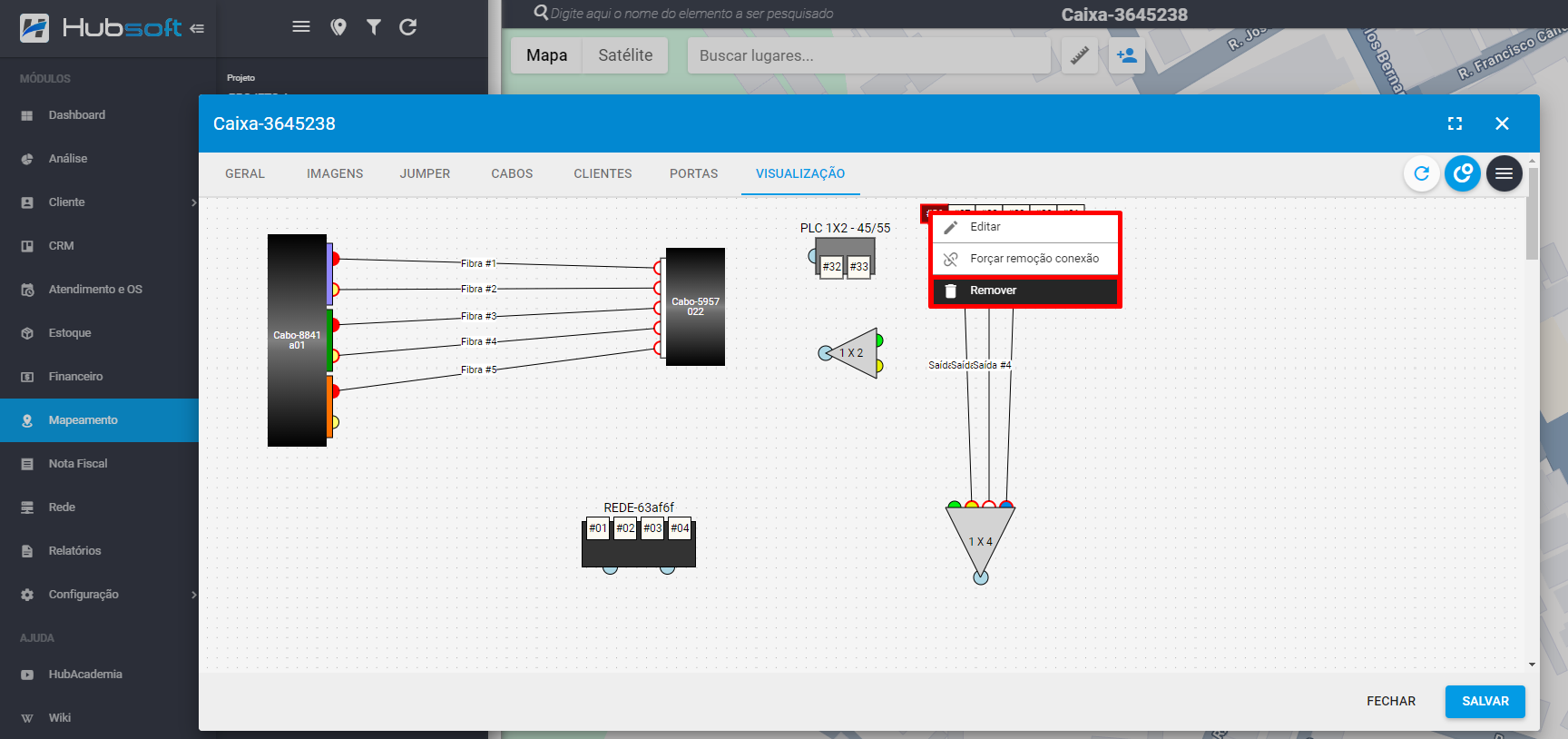Open Análise module in sidebar

(99, 159)
